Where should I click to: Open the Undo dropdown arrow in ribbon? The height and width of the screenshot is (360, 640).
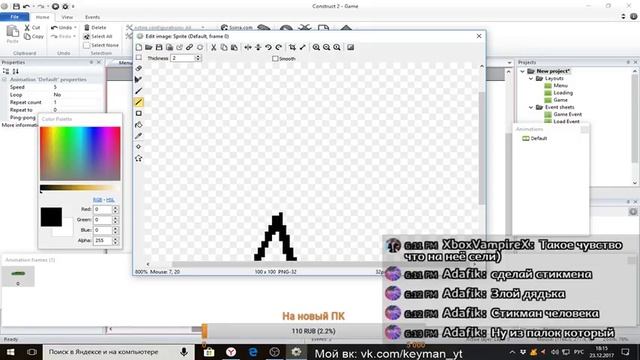(76, 27)
